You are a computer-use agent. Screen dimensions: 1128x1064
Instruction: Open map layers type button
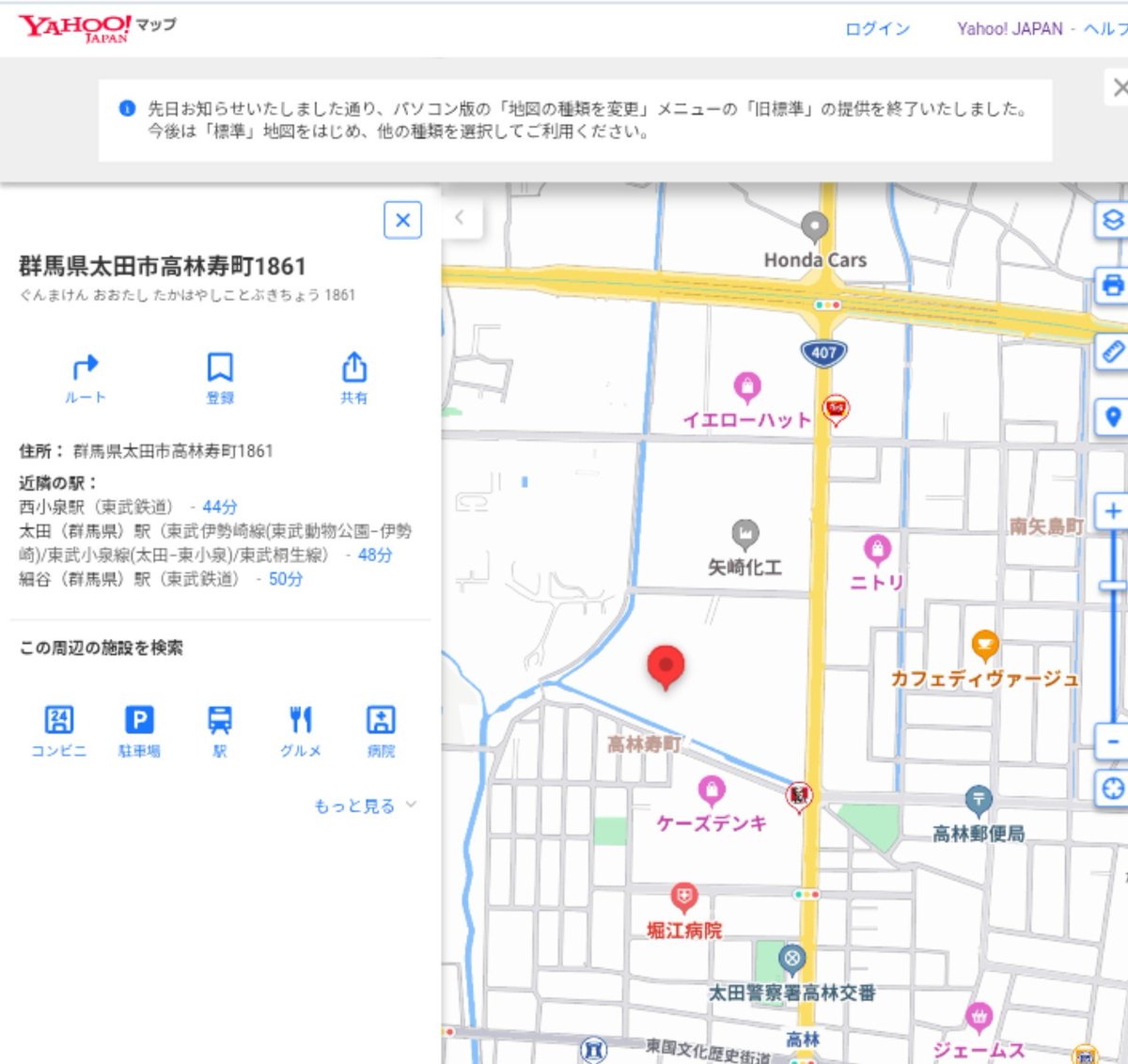pyautogui.click(x=1112, y=221)
